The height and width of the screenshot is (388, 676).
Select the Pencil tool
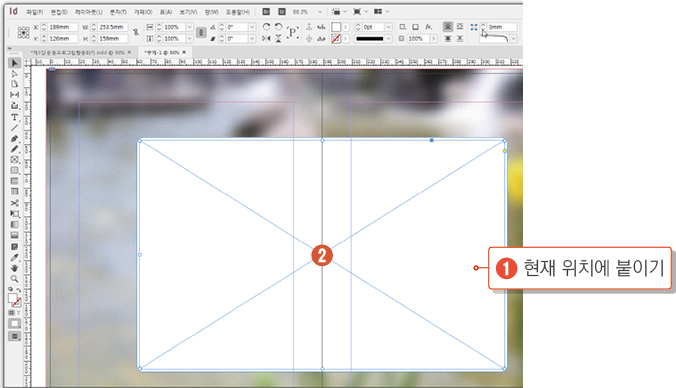(x=14, y=149)
